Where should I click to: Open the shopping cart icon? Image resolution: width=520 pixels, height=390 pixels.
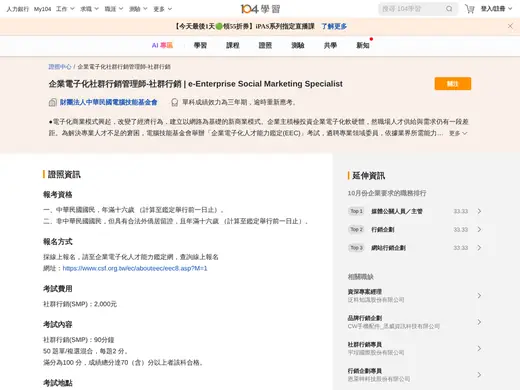click(470, 9)
